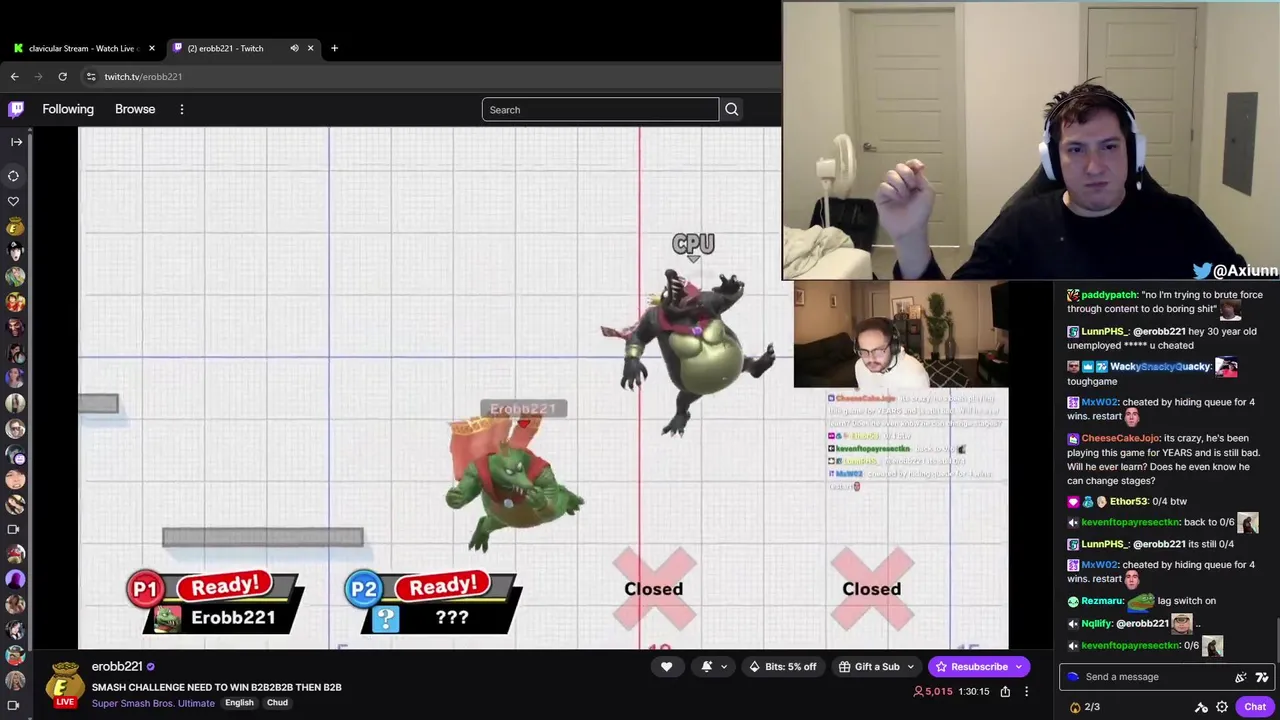Go back with browser back arrow
This screenshot has width=1280, height=720.
click(x=15, y=77)
